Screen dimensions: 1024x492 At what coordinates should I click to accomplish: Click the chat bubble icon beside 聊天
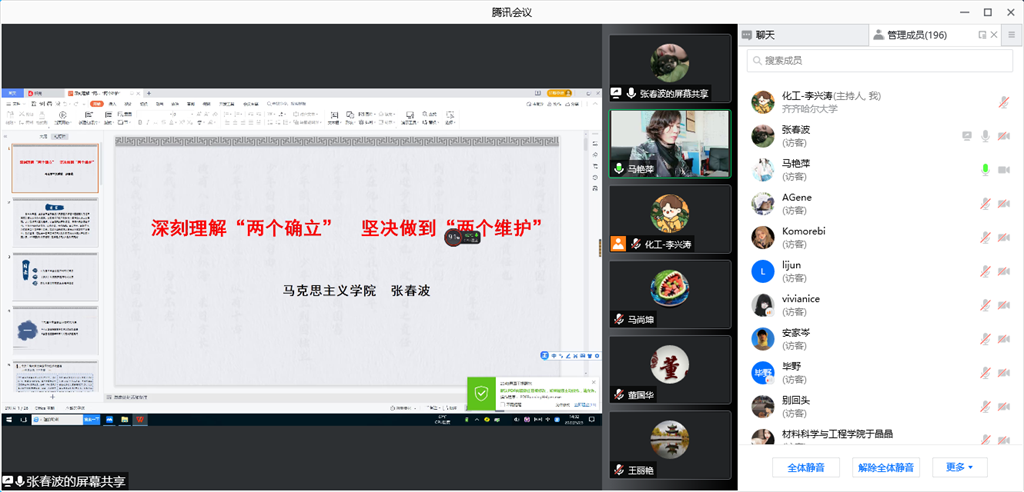[746, 35]
